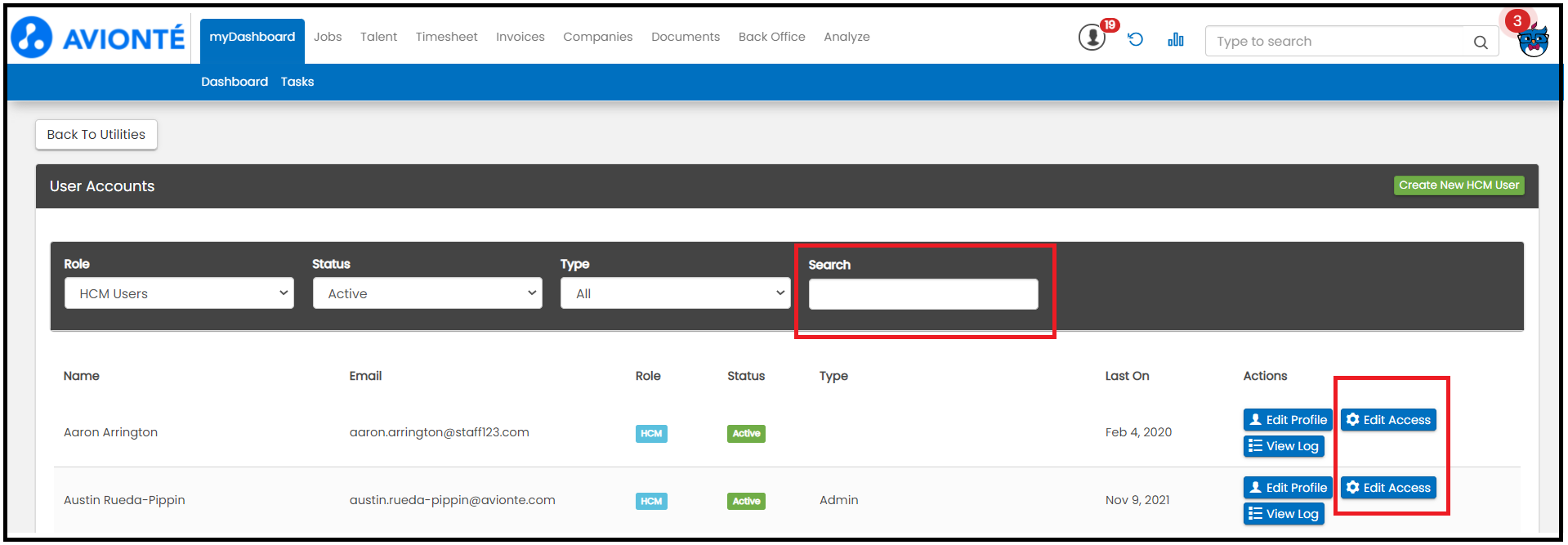This screenshot has width=1568, height=545.
Task: Click the Nov 9, 2021 date
Action: pyautogui.click(x=1137, y=500)
